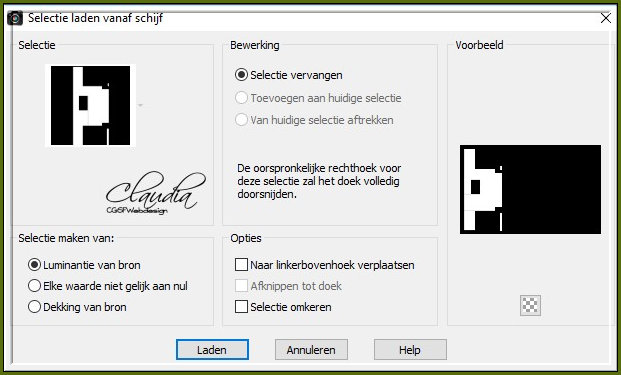Toggle the checkerboard transparency preview icon

coord(530,305)
